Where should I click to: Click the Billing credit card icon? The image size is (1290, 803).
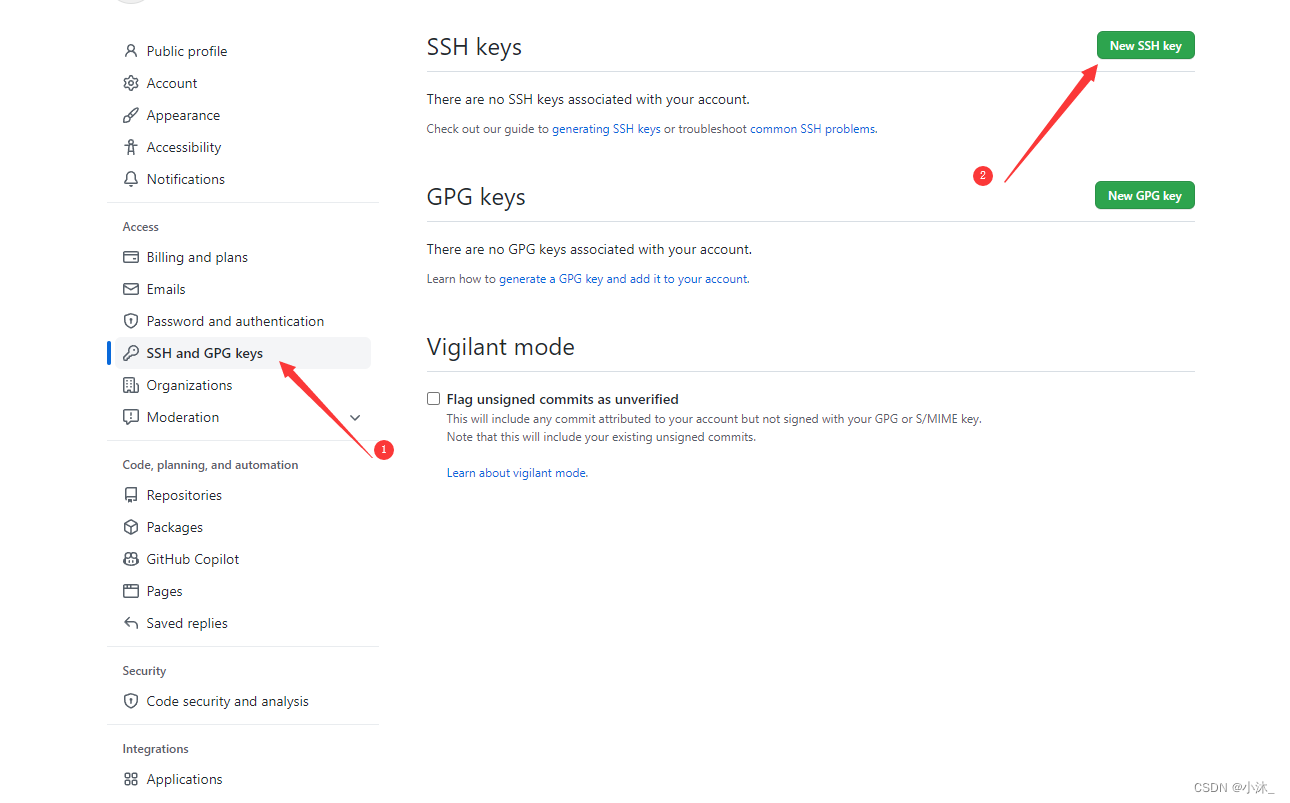click(130, 257)
